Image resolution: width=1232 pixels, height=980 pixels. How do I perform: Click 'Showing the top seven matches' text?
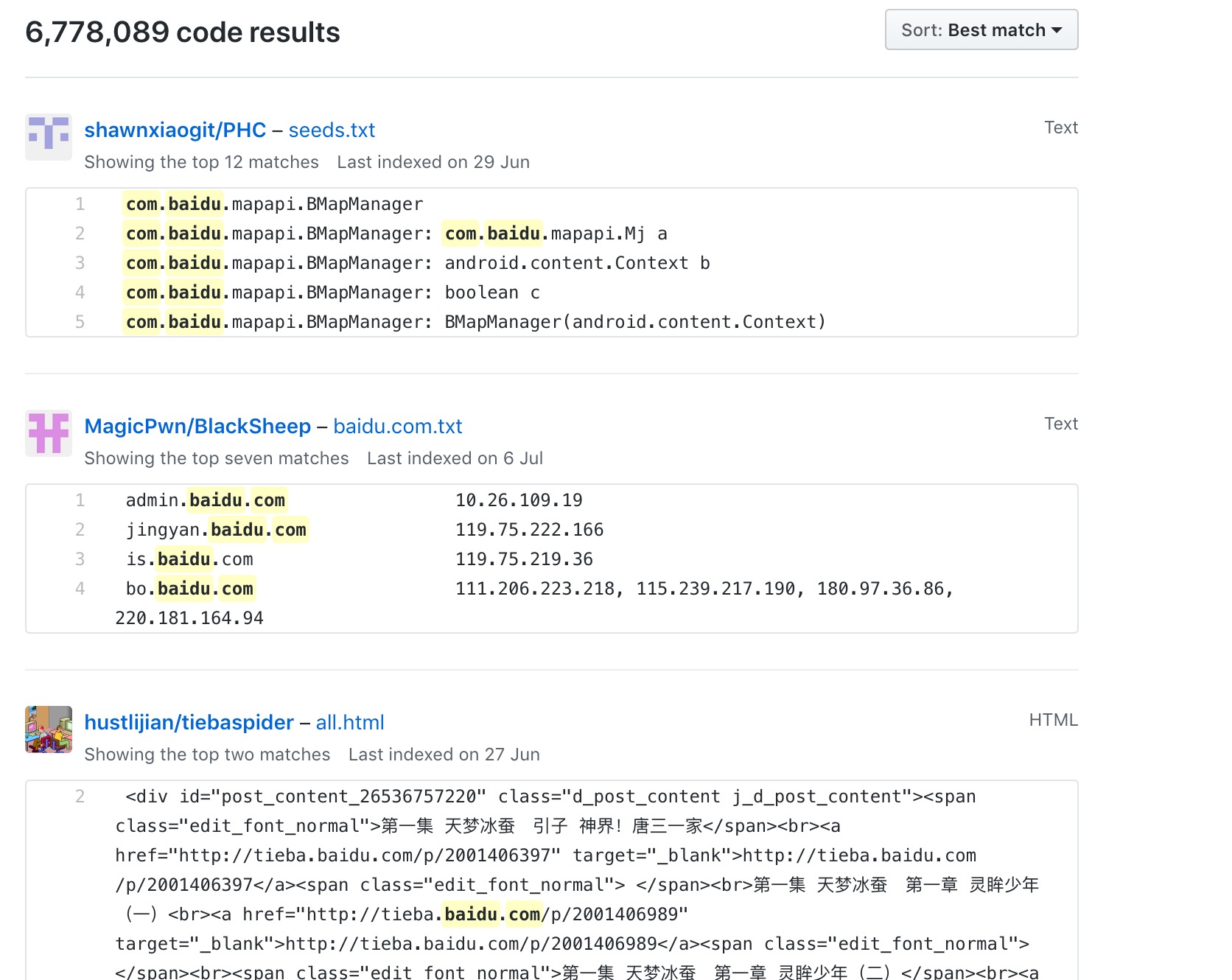217,458
